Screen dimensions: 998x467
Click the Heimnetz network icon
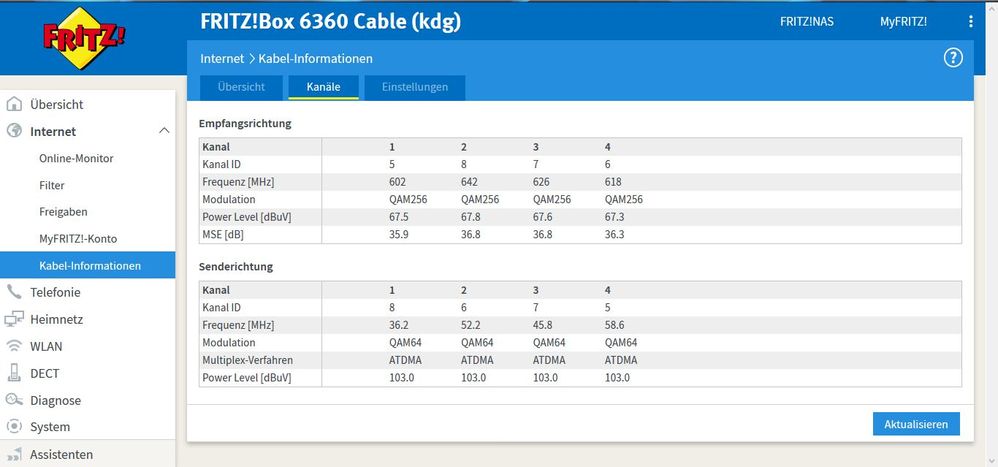(x=14, y=319)
